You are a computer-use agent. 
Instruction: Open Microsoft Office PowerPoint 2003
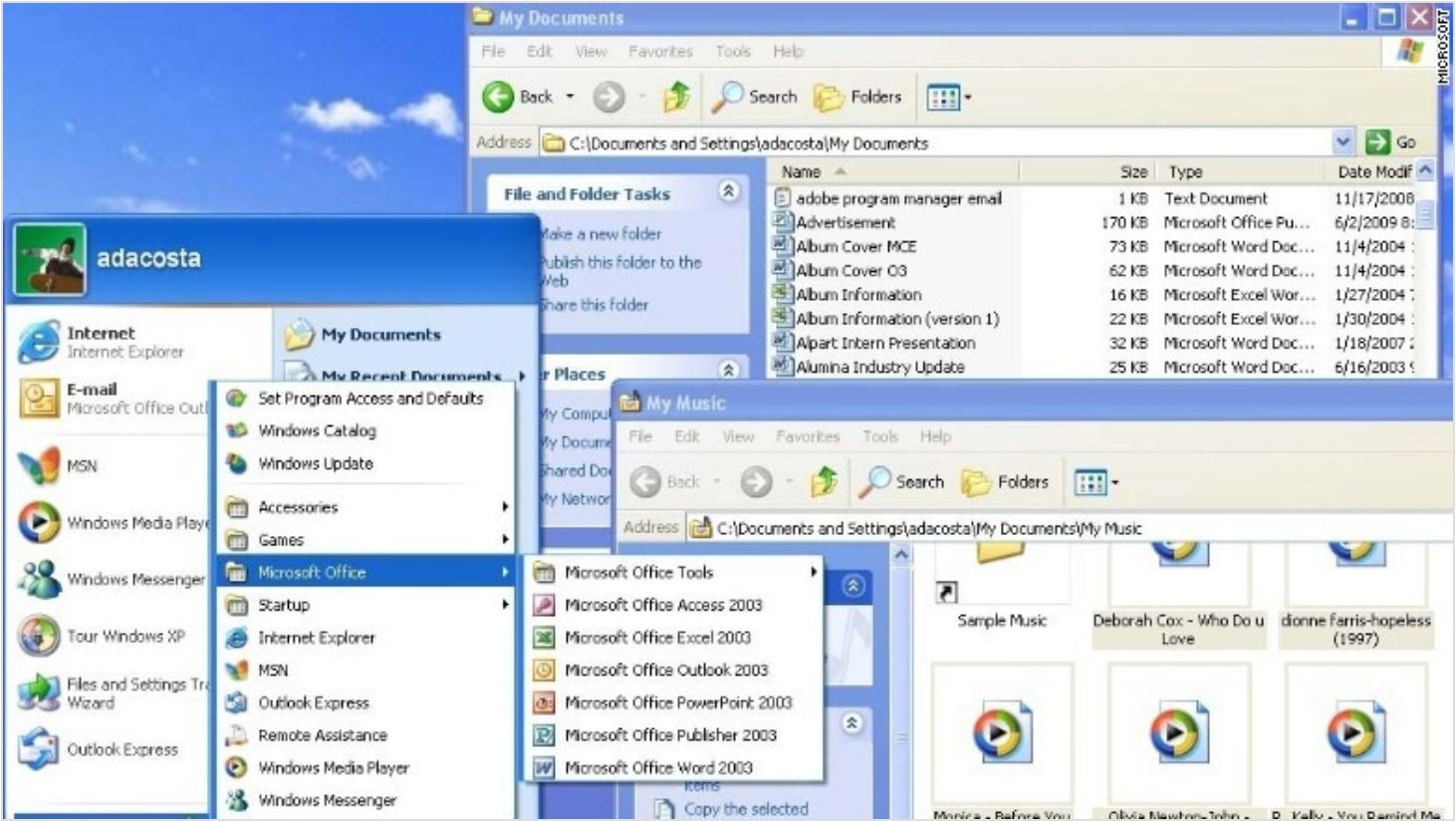click(x=677, y=702)
